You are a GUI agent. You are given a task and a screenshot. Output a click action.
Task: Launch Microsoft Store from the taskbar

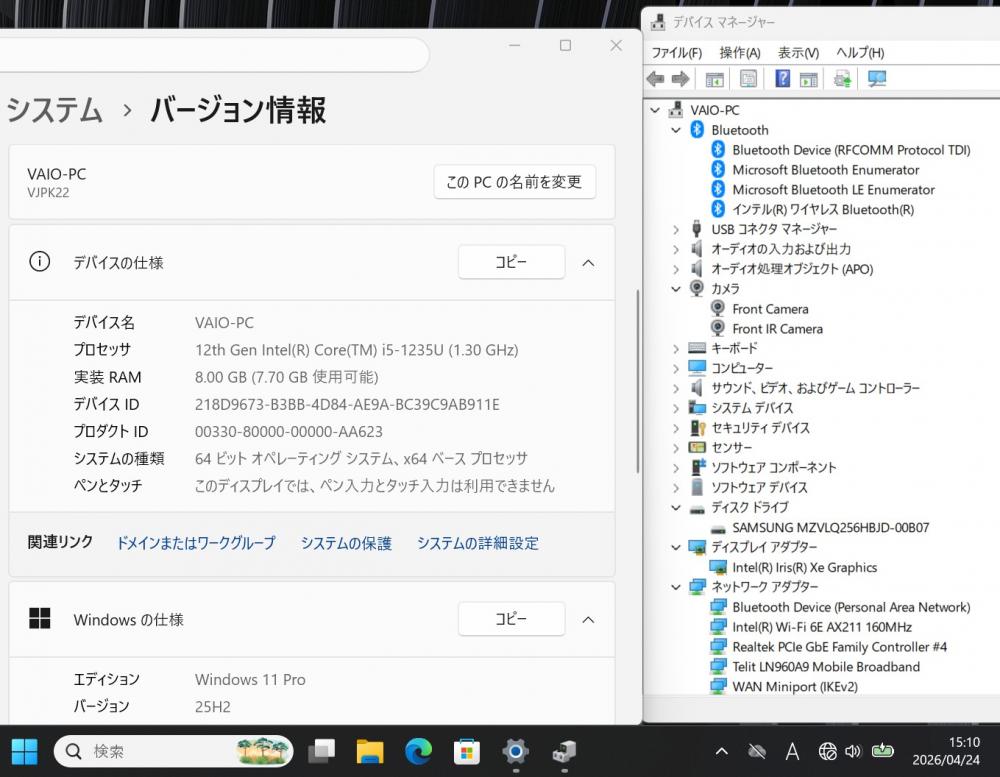coord(466,751)
